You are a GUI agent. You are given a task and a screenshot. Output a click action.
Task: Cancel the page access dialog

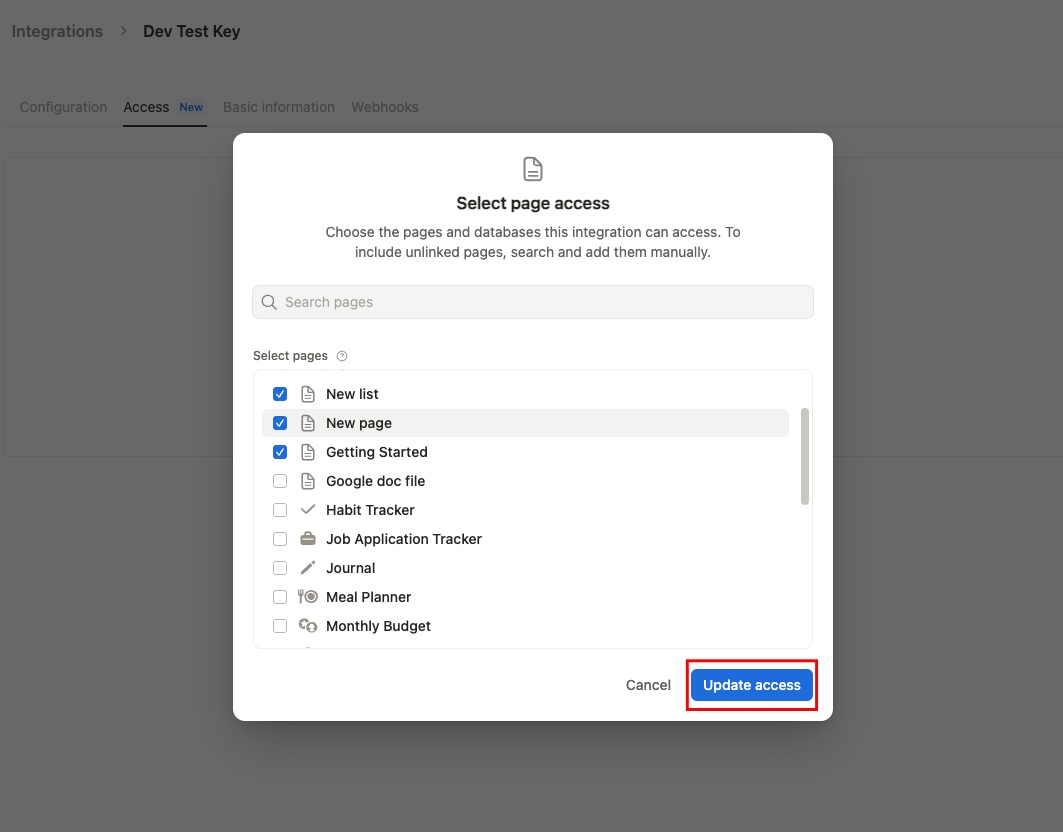648,684
